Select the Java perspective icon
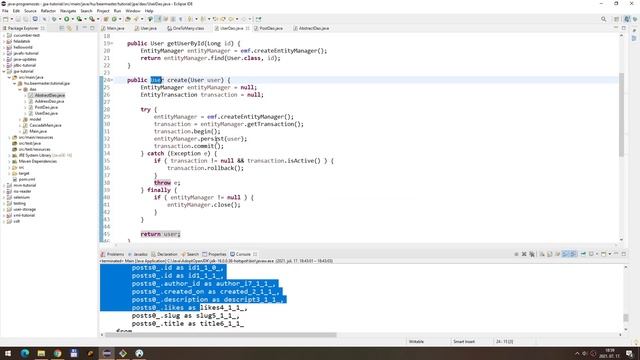Screen dimensions: 640x360 point(627,19)
